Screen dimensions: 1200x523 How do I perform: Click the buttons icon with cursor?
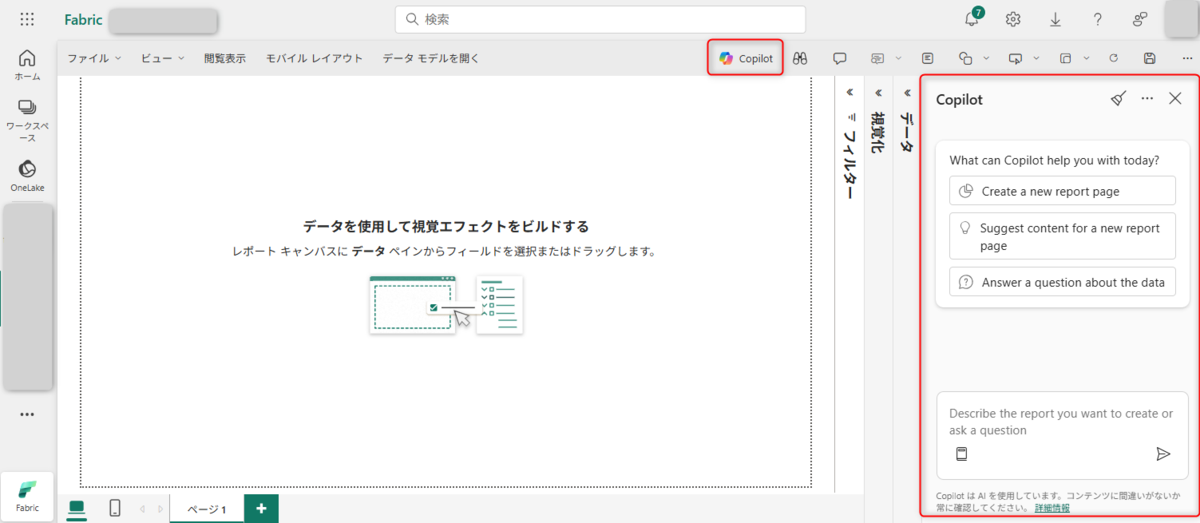(x=1016, y=58)
